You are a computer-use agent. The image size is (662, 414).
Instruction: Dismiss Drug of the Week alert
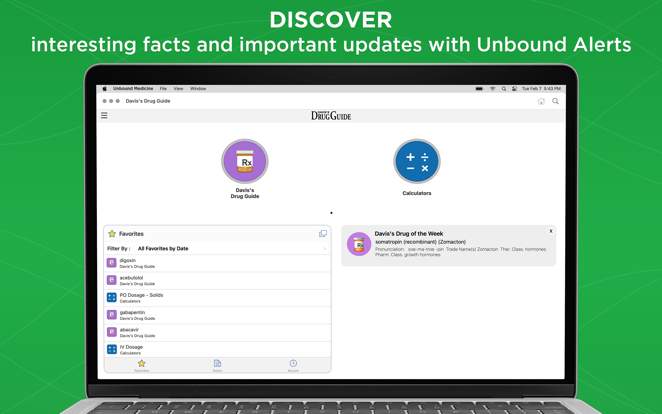pos(551,231)
